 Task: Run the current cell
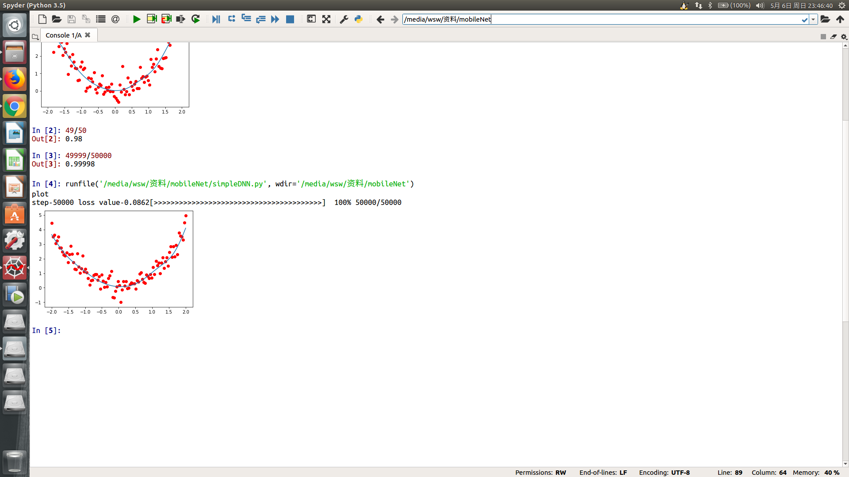(x=152, y=19)
